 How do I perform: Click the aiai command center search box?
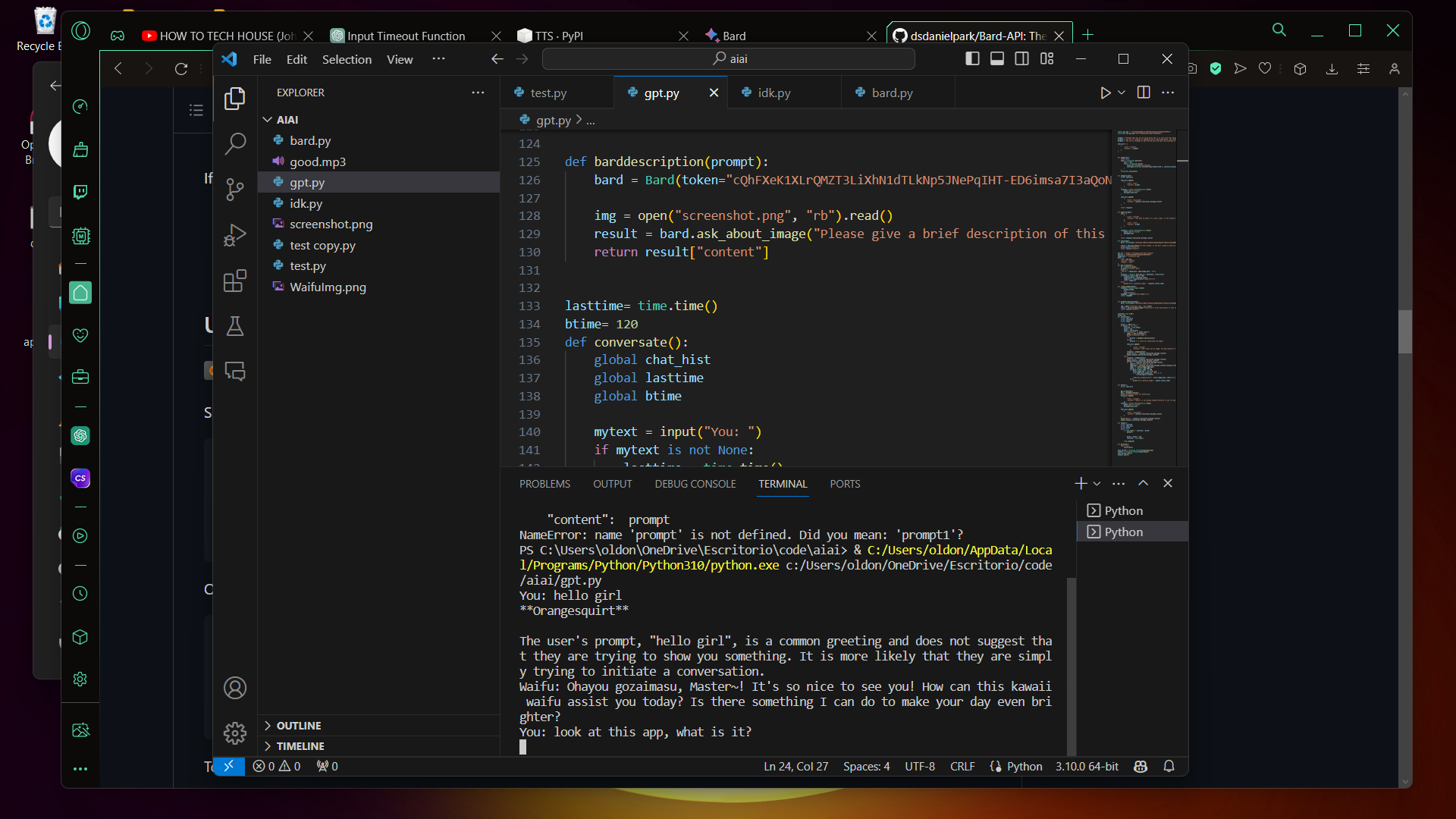pos(729,59)
